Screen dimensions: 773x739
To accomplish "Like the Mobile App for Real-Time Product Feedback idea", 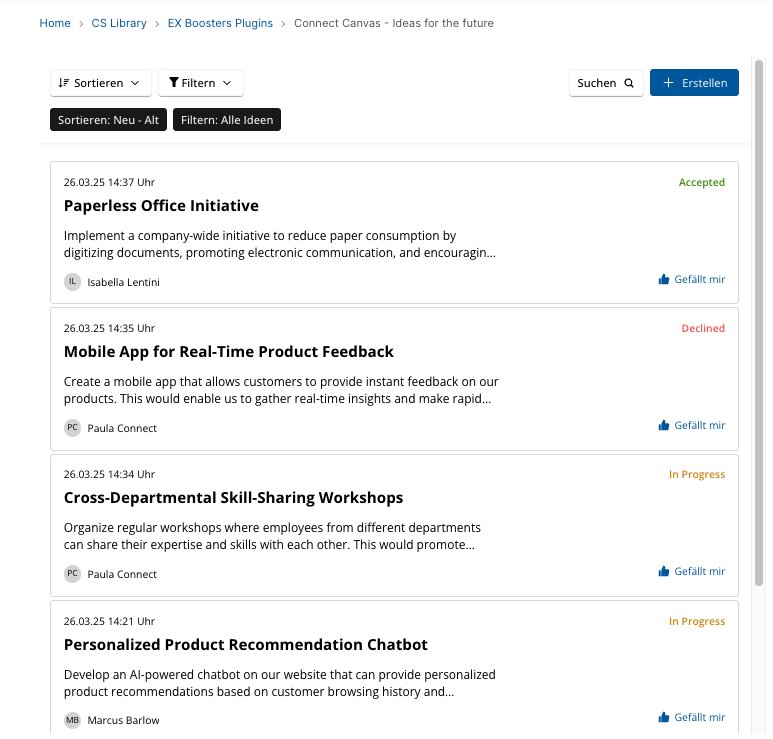I will click(x=692, y=425).
